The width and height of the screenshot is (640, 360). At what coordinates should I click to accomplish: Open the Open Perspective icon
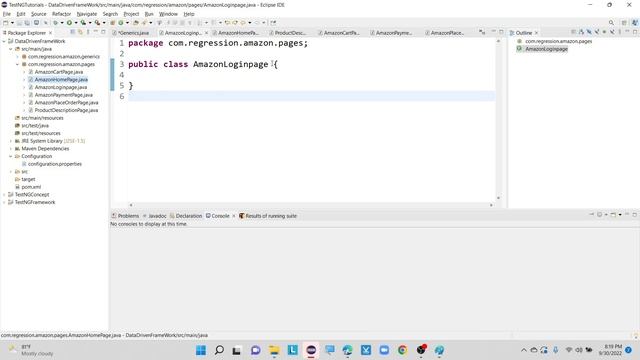click(x=624, y=23)
